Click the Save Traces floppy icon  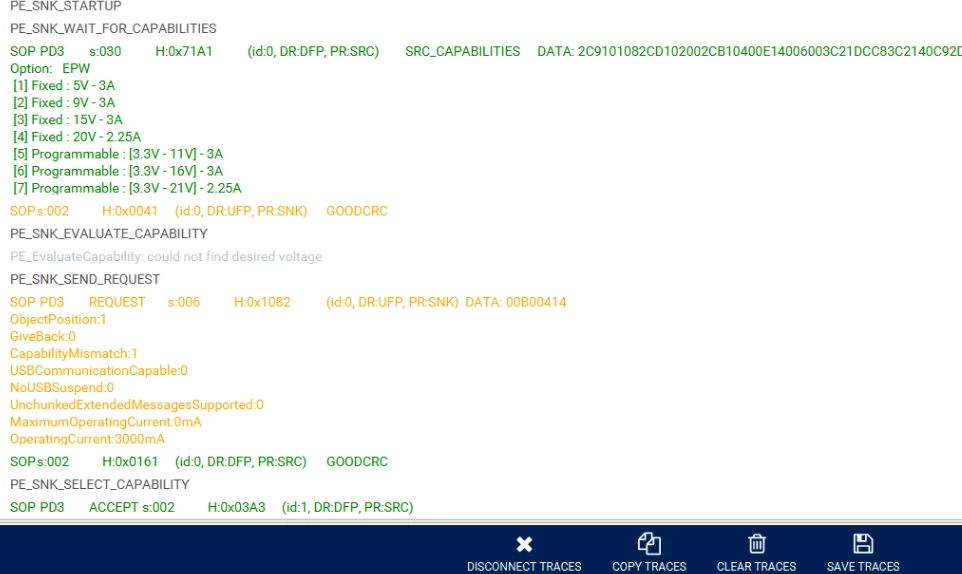pos(863,543)
